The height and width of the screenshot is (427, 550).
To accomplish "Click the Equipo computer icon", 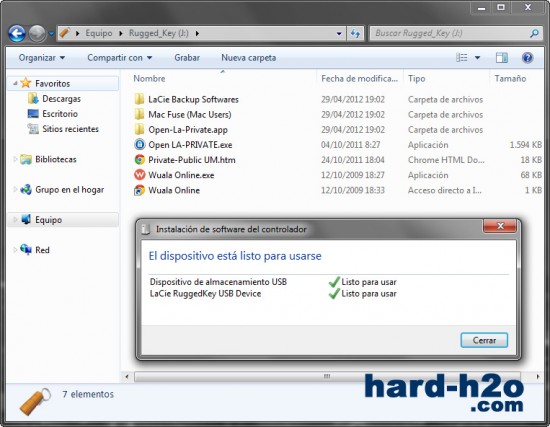I will click(26, 220).
